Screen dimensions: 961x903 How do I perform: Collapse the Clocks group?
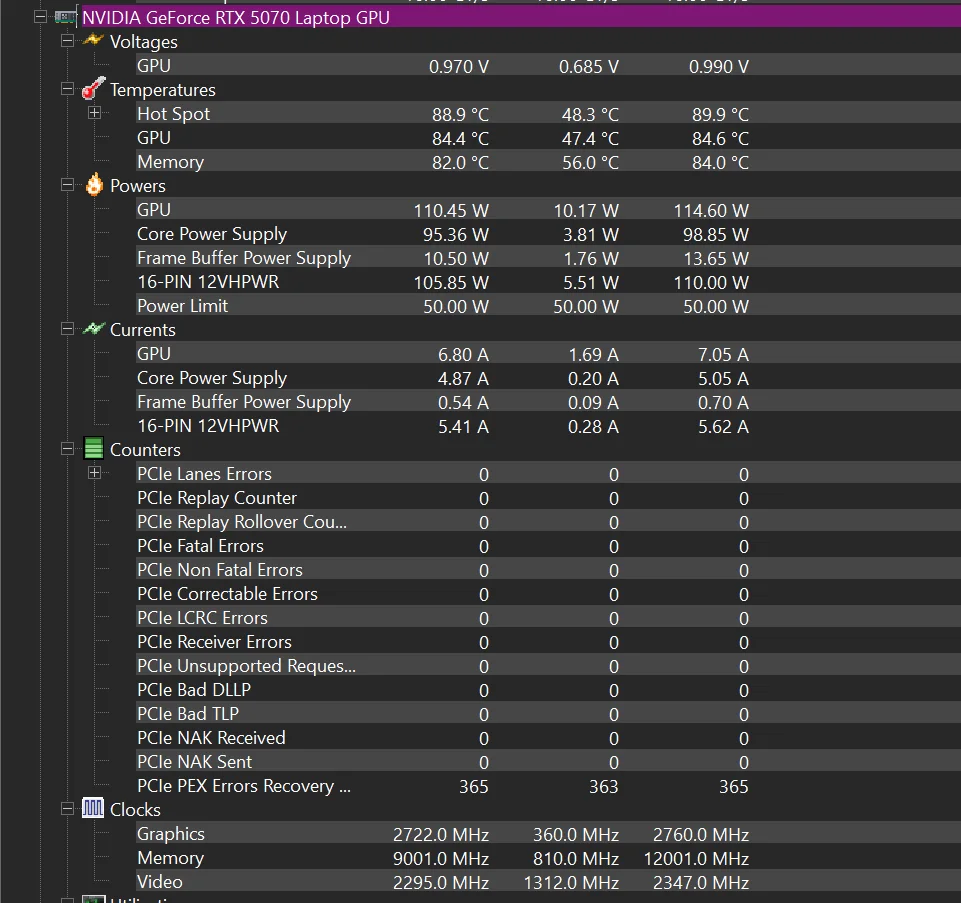(x=67, y=809)
